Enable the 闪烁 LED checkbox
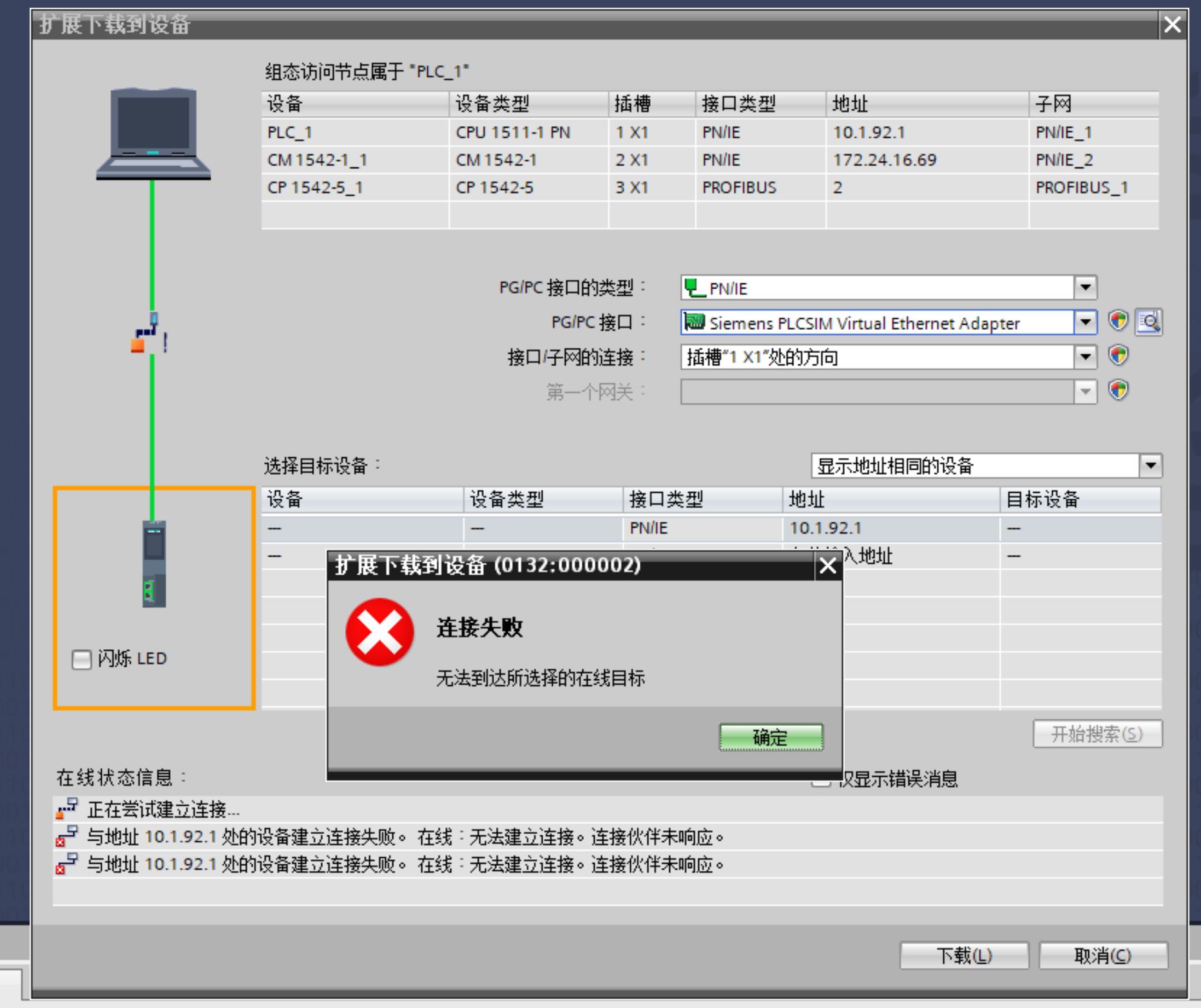1201x1008 pixels. (82, 659)
